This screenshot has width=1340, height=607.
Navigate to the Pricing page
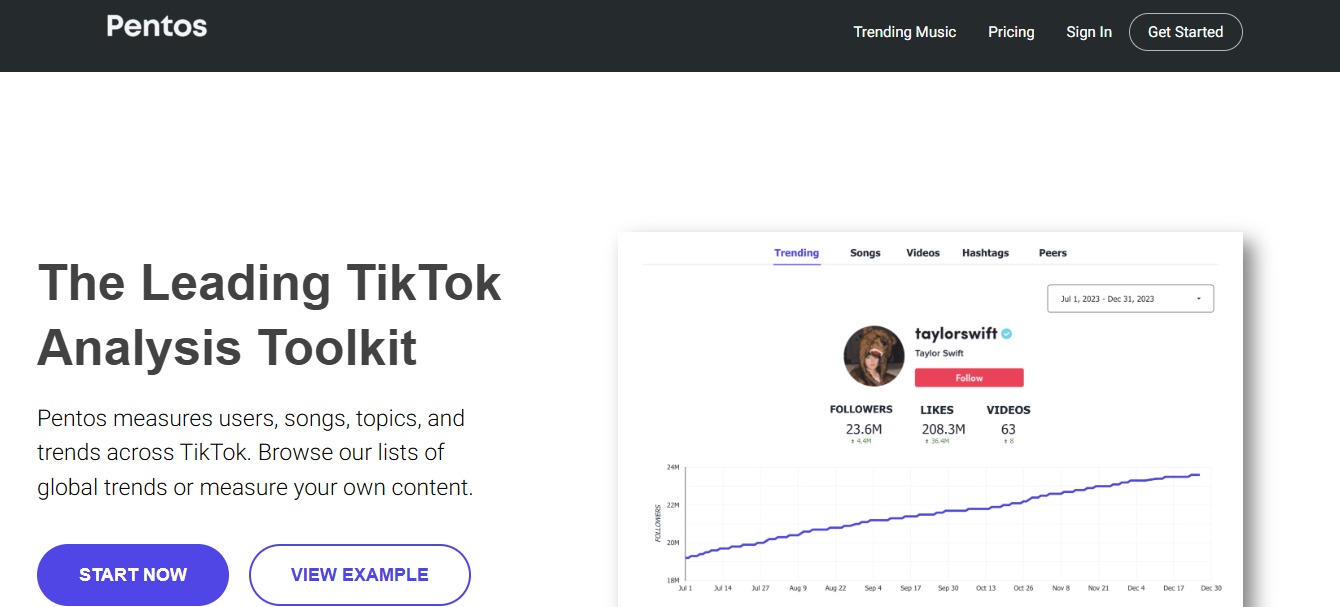point(1011,31)
